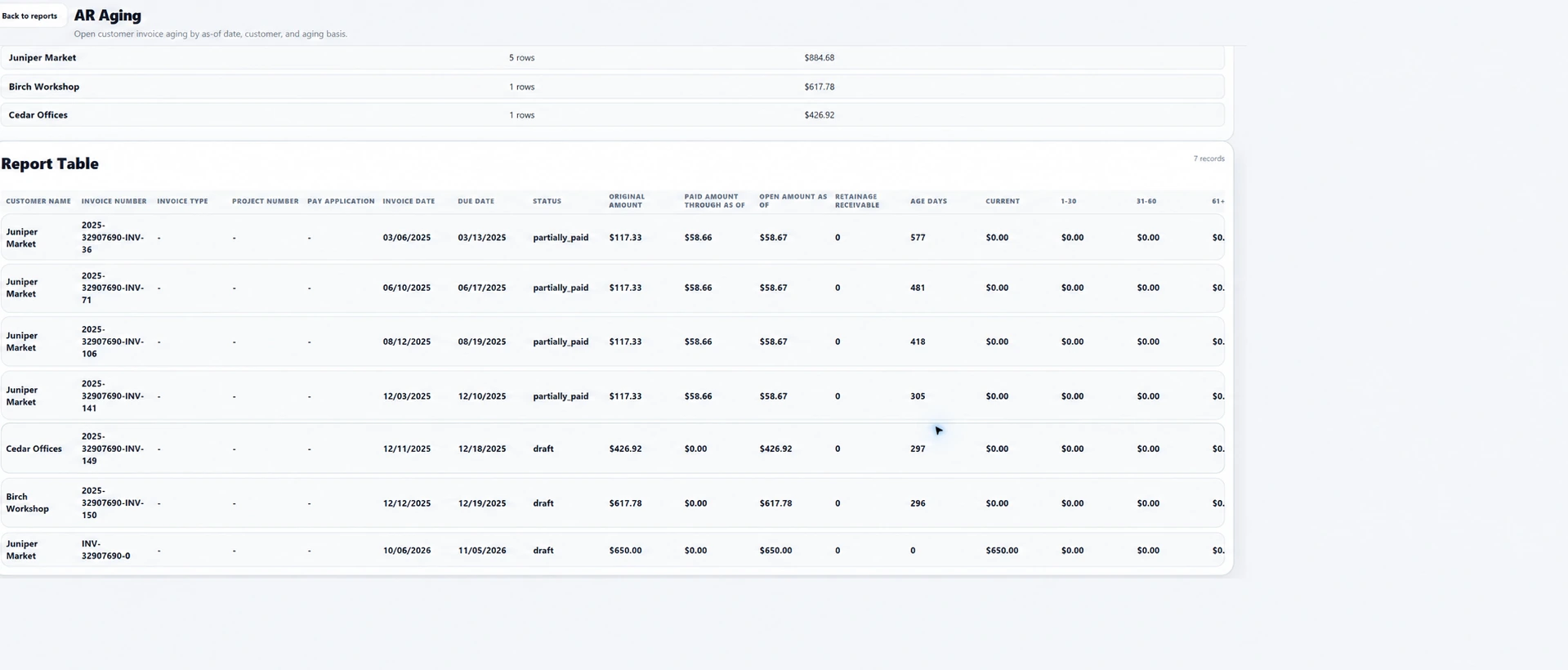
Task: Click the Paid Amount Through As Of header
Action: [715, 201]
